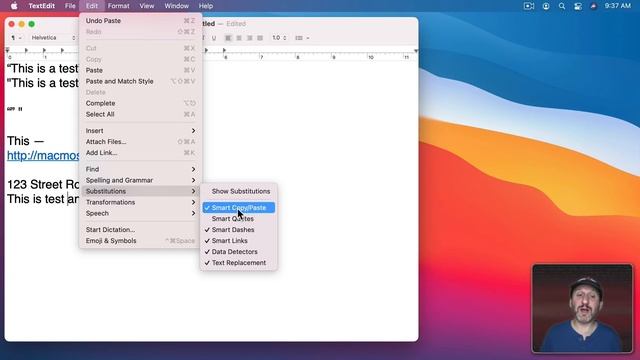Viewport: 640px width, 360px height.
Task: Toggle Smart Dashes substitution
Action: click(239, 230)
